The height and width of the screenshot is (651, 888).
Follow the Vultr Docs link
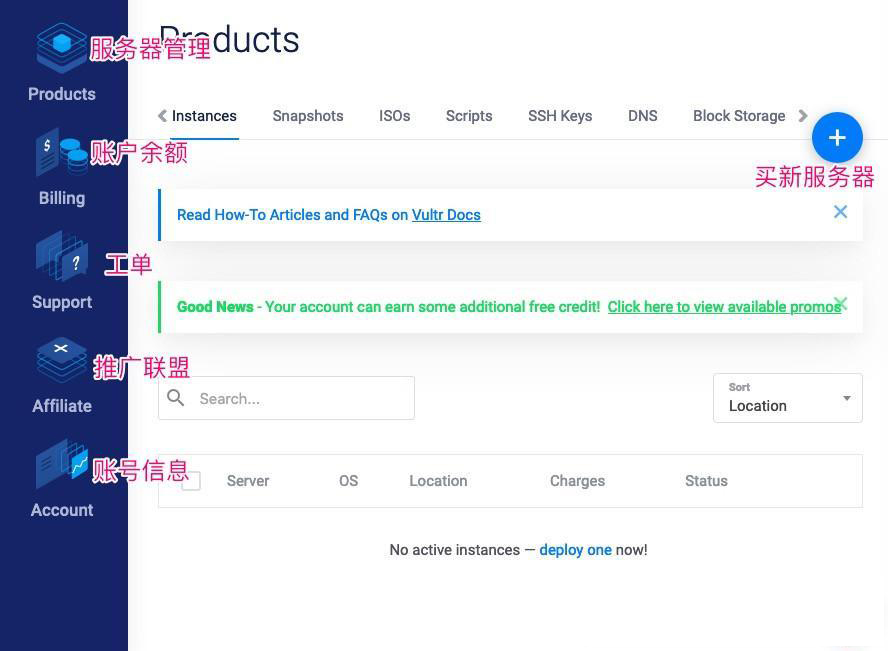point(446,215)
